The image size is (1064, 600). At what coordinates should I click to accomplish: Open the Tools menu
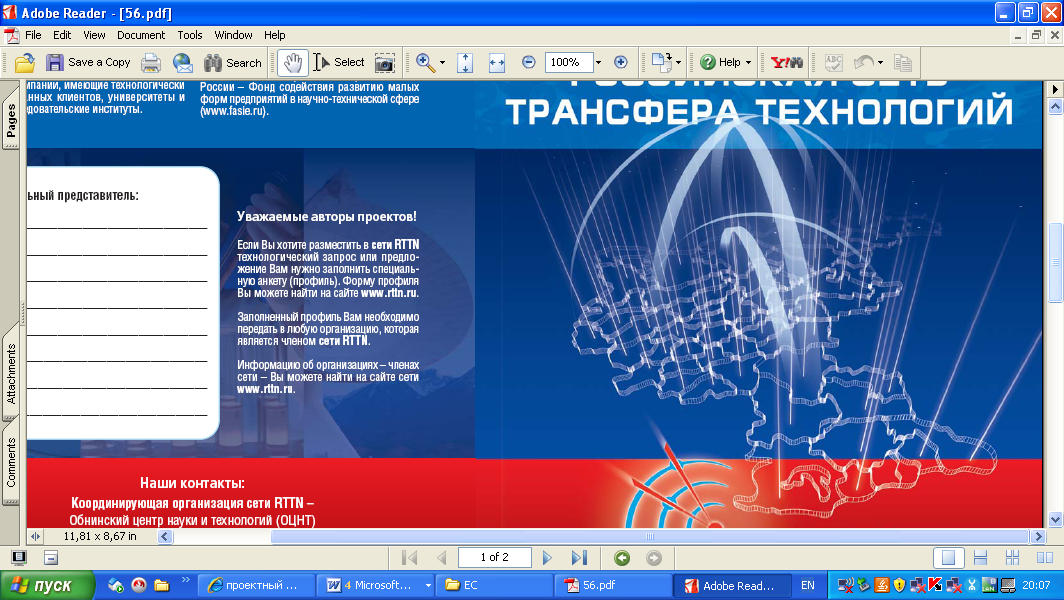pos(190,35)
